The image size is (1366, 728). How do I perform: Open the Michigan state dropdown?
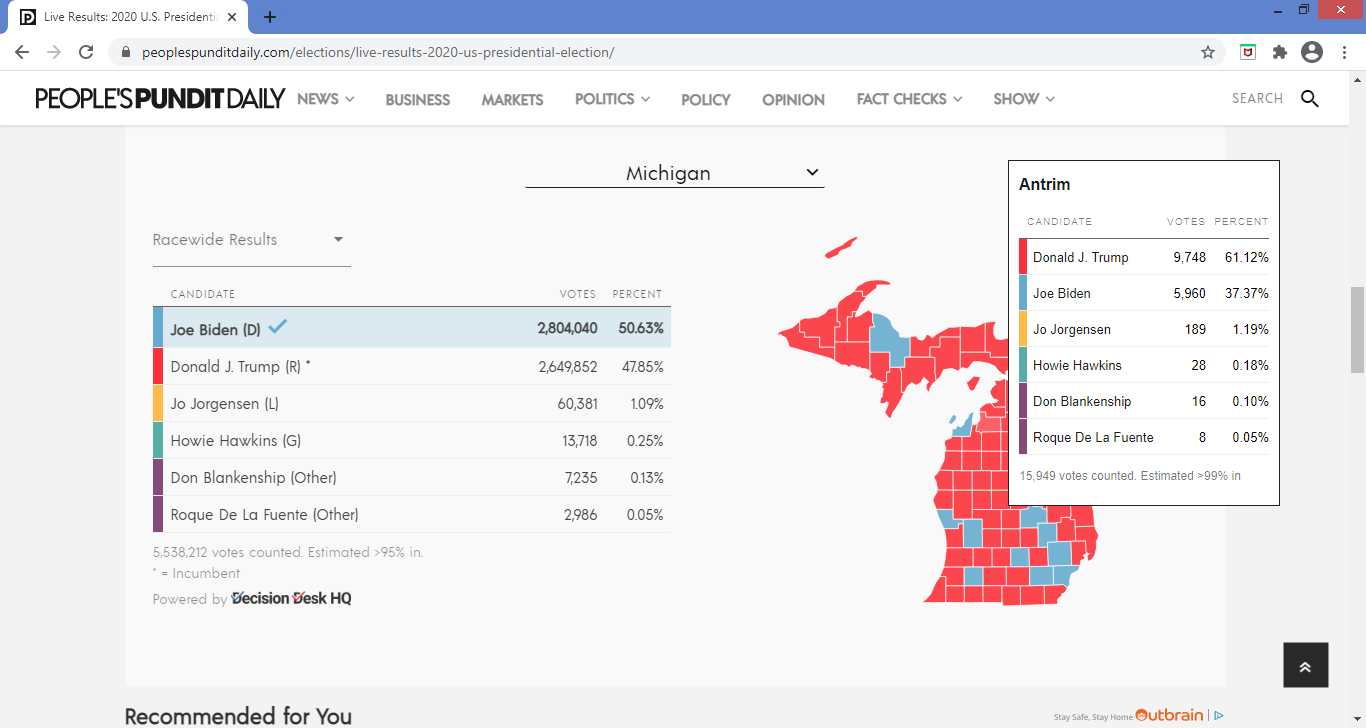675,173
